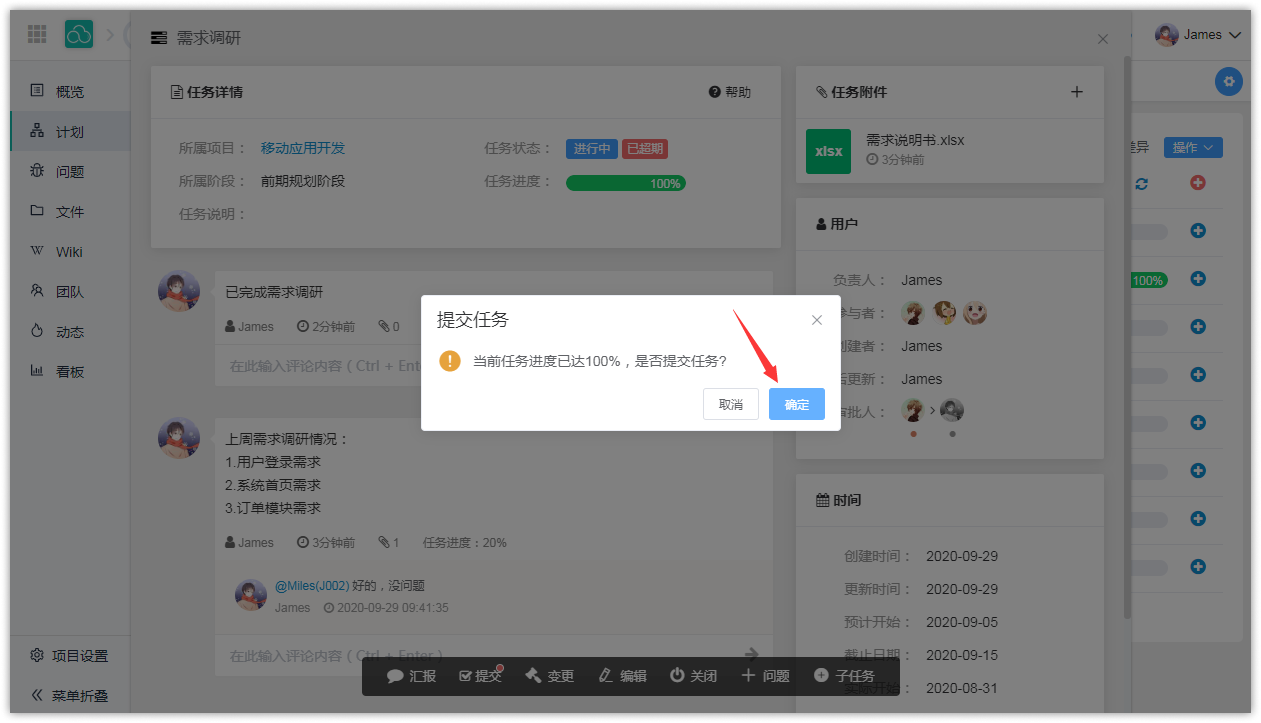Viewport: 1261px width, 723px height.
Task: Click the 关闭 toolbar button
Action: pyautogui.click(x=693, y=676)
